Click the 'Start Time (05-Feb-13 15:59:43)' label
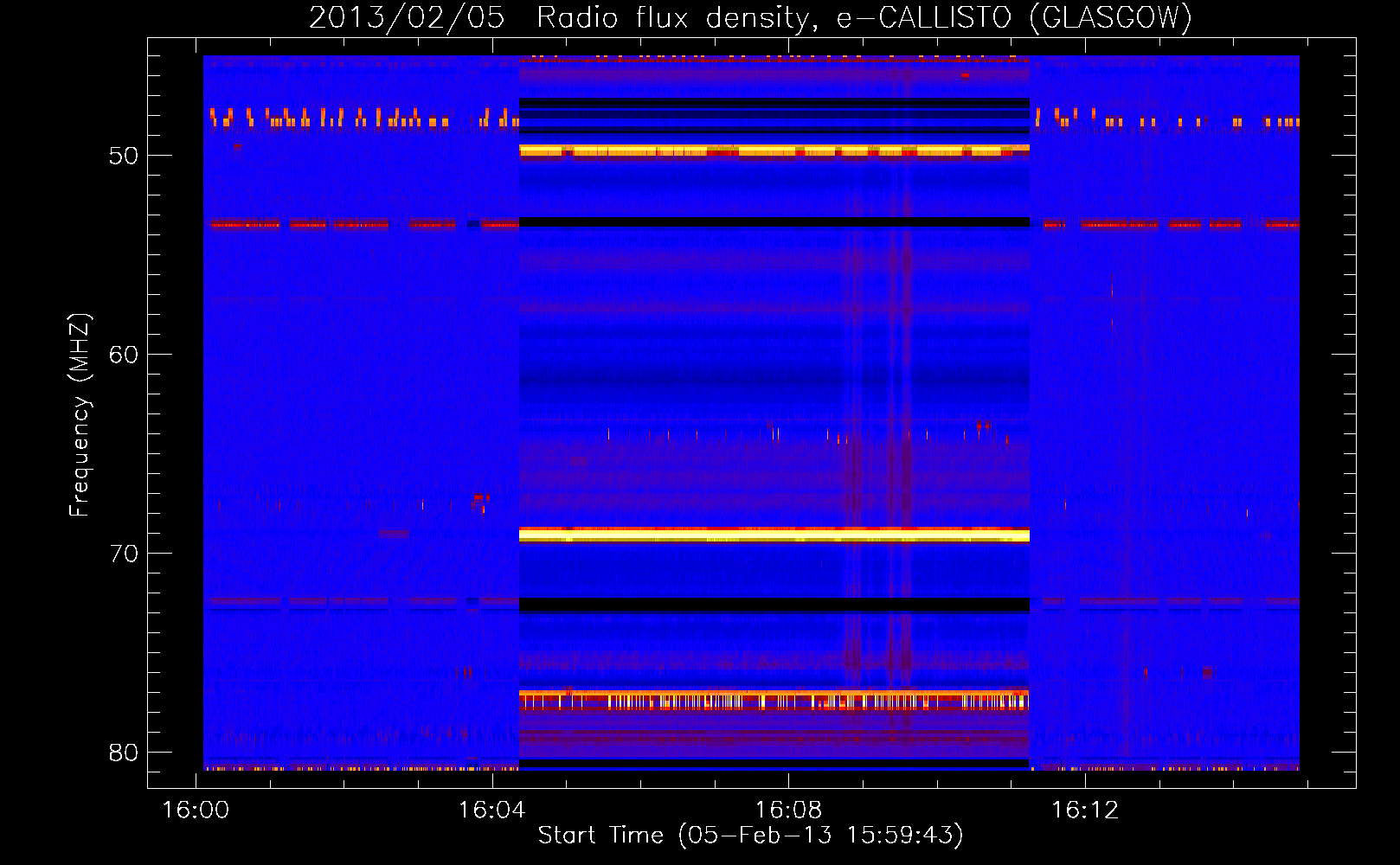Image resolution: width=1400 pixels, height=865 pixels. 750,836
